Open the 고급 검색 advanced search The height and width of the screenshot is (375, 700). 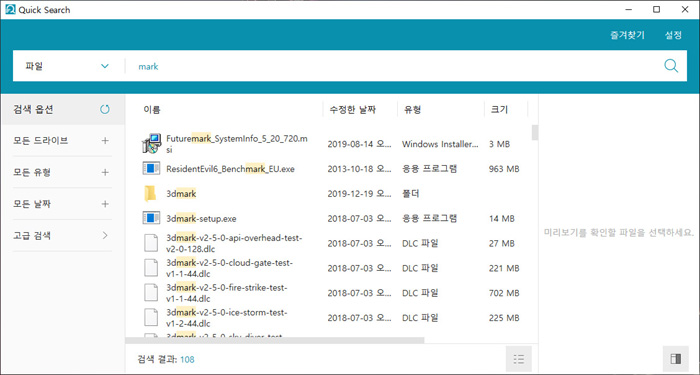(x=62, y=235)
